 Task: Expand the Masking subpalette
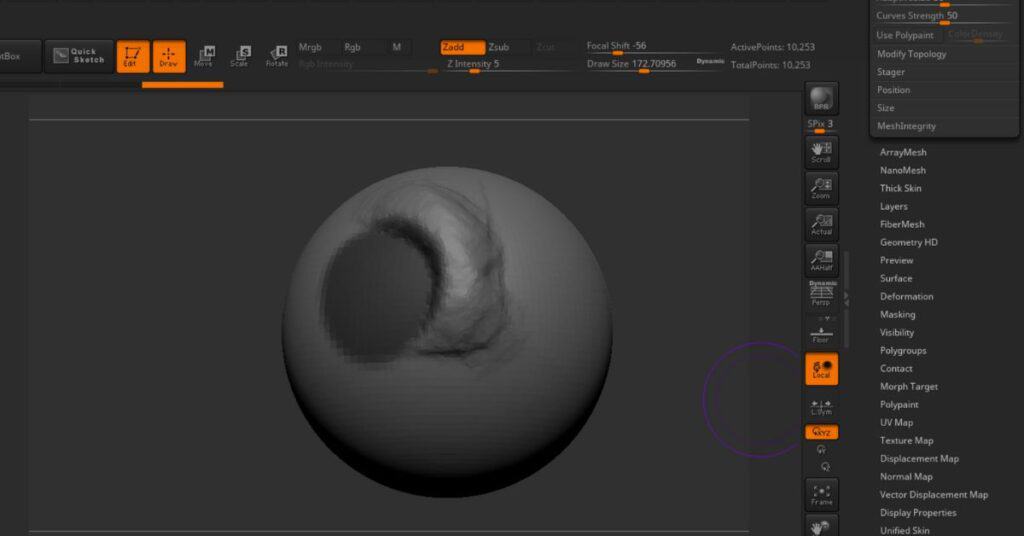(897, 314)
